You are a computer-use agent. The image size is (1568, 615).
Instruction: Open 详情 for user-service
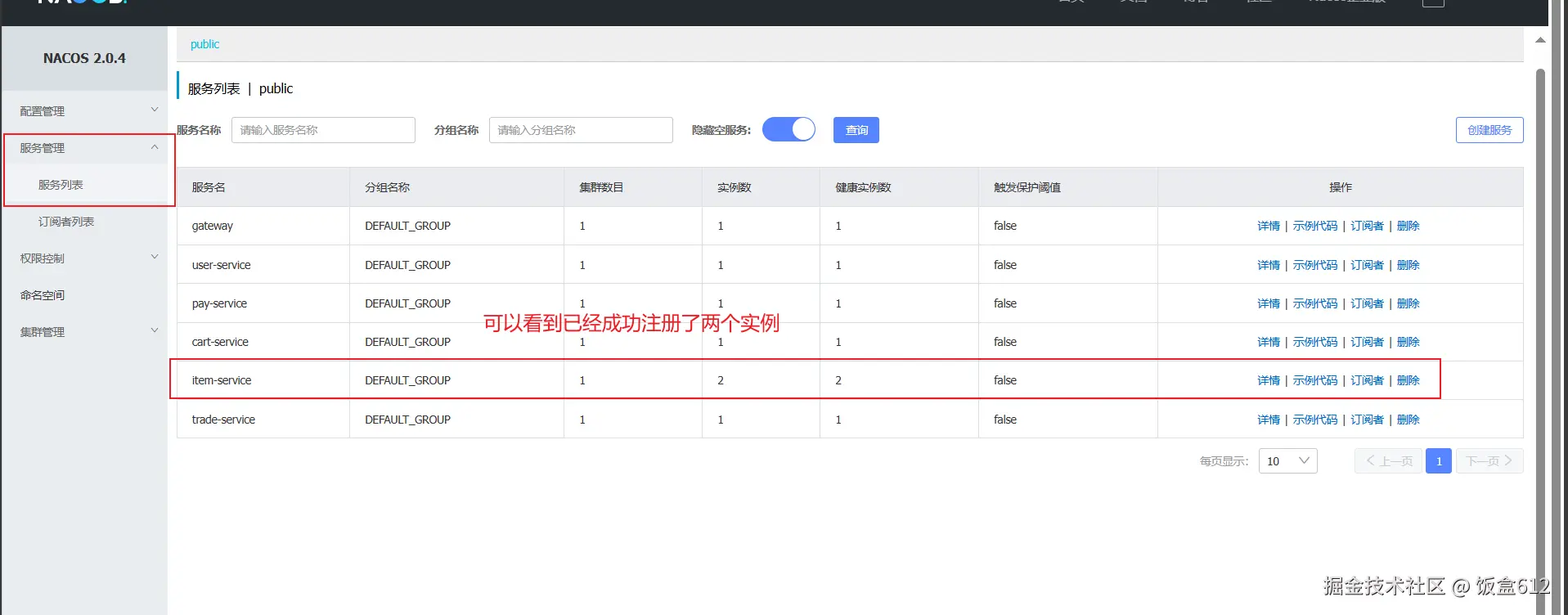point(1269,265)
